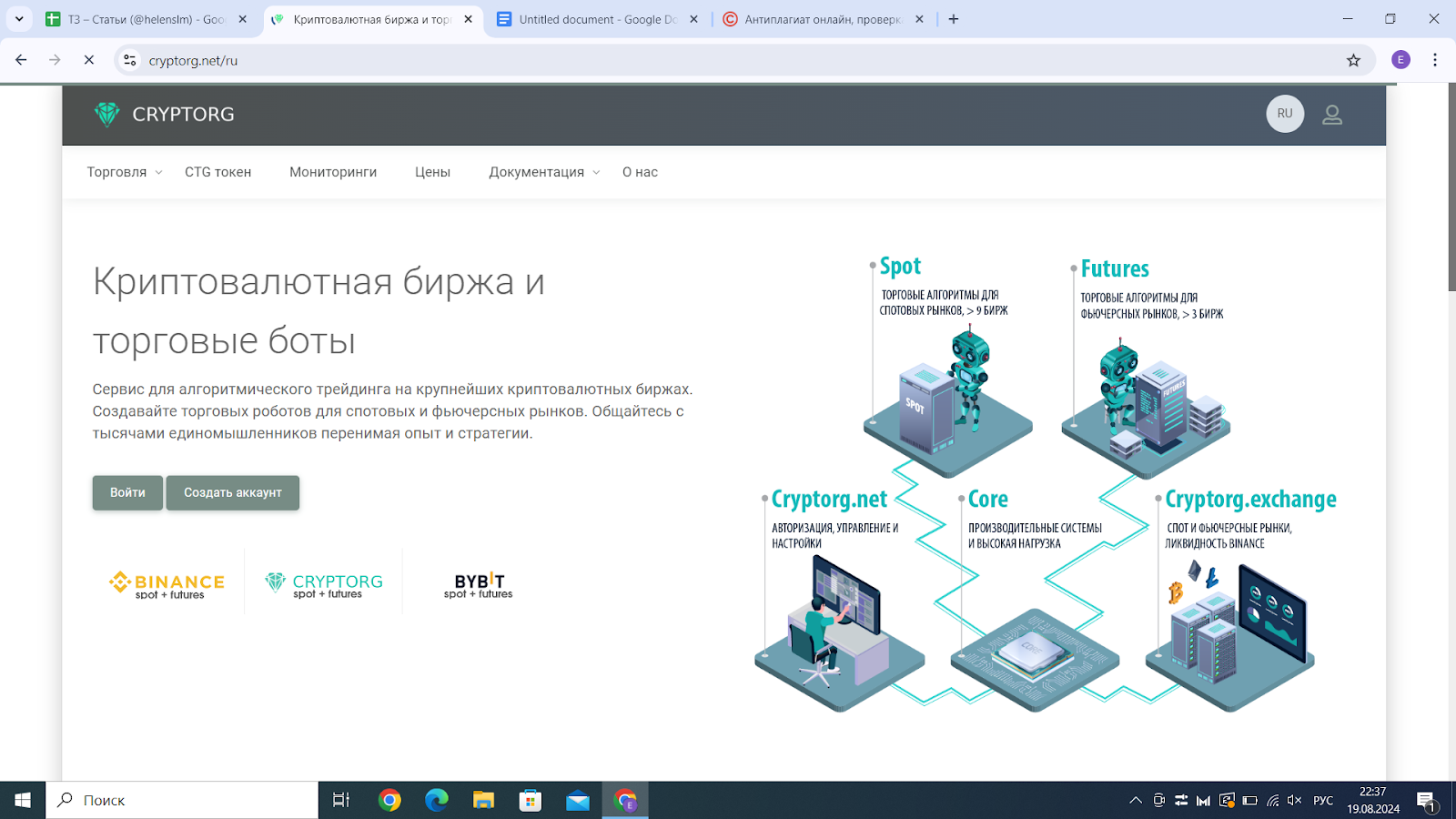Click the Binance spot + futures logo

(167, 584)
